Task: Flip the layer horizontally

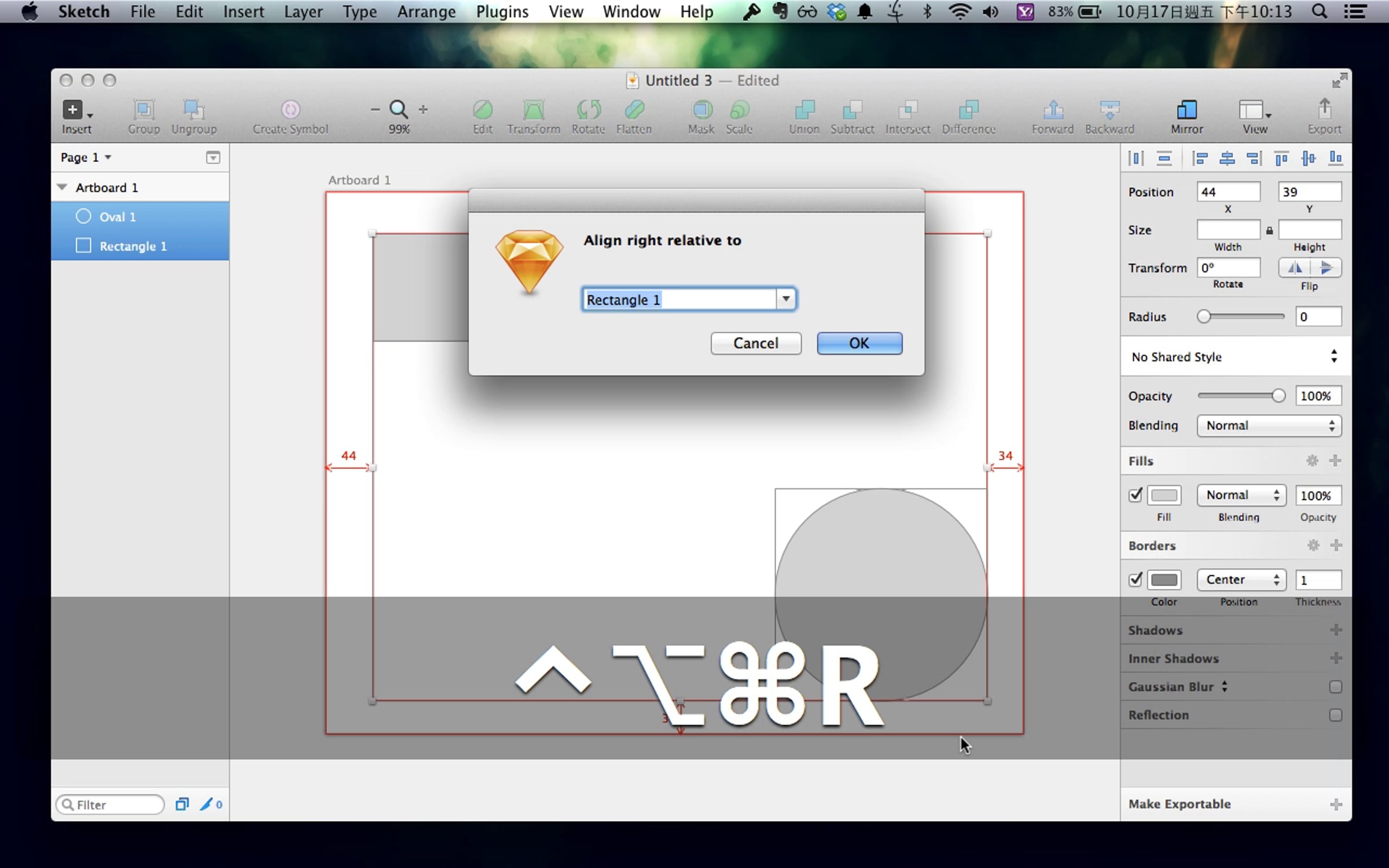Action: point(1295,267)
